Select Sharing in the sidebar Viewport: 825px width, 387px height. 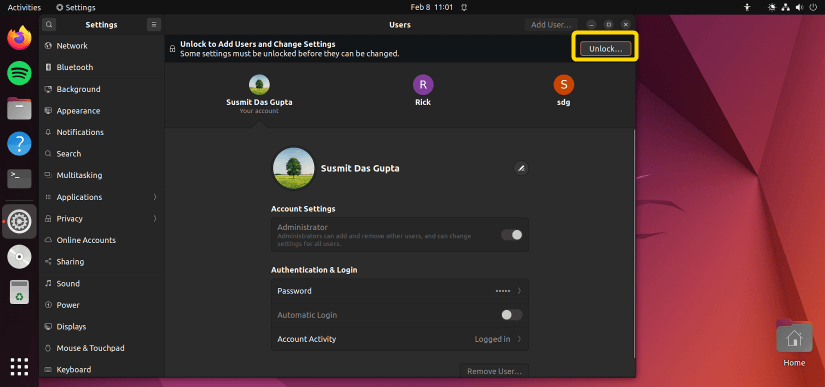click(x=102, y=262)
